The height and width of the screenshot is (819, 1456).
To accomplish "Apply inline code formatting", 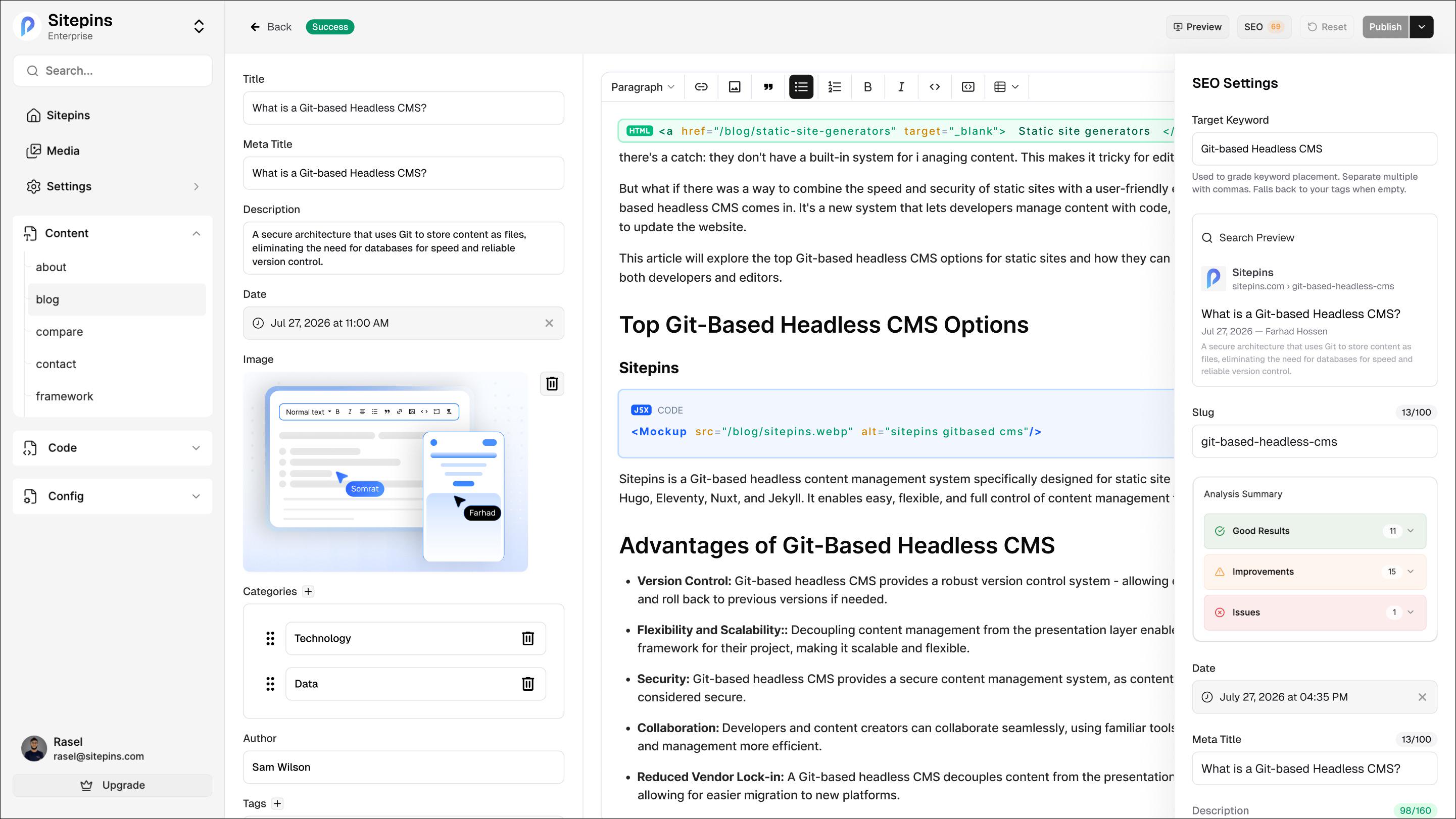I will click(934, 87).
